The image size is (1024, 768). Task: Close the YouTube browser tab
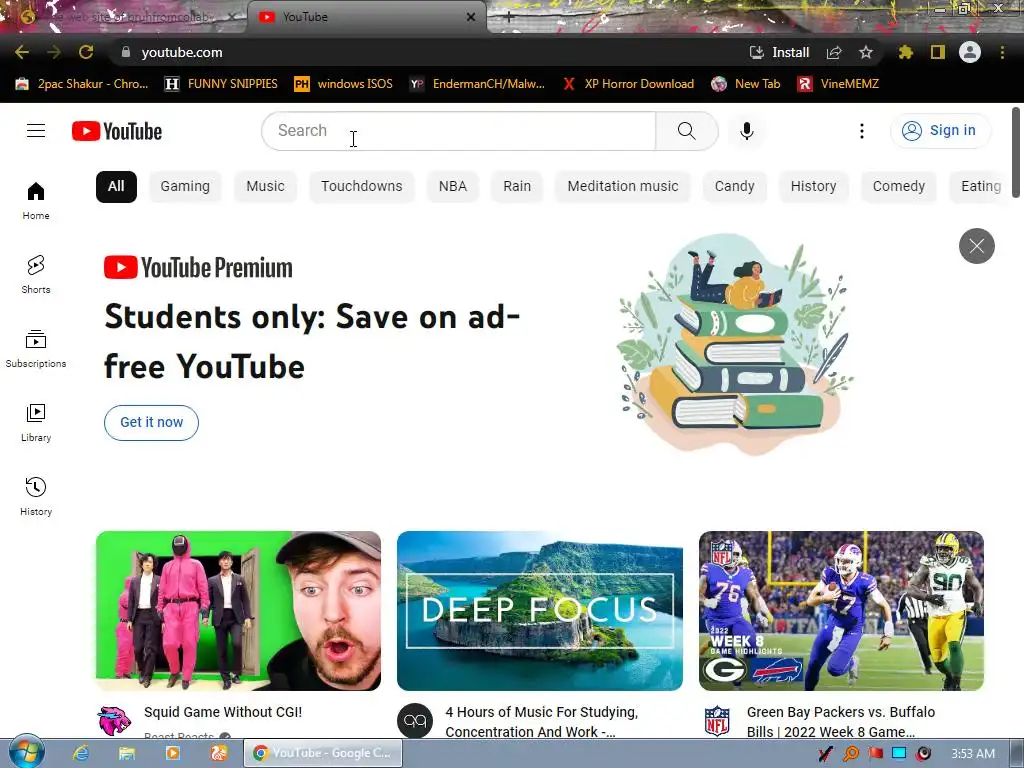coord(471,17)
